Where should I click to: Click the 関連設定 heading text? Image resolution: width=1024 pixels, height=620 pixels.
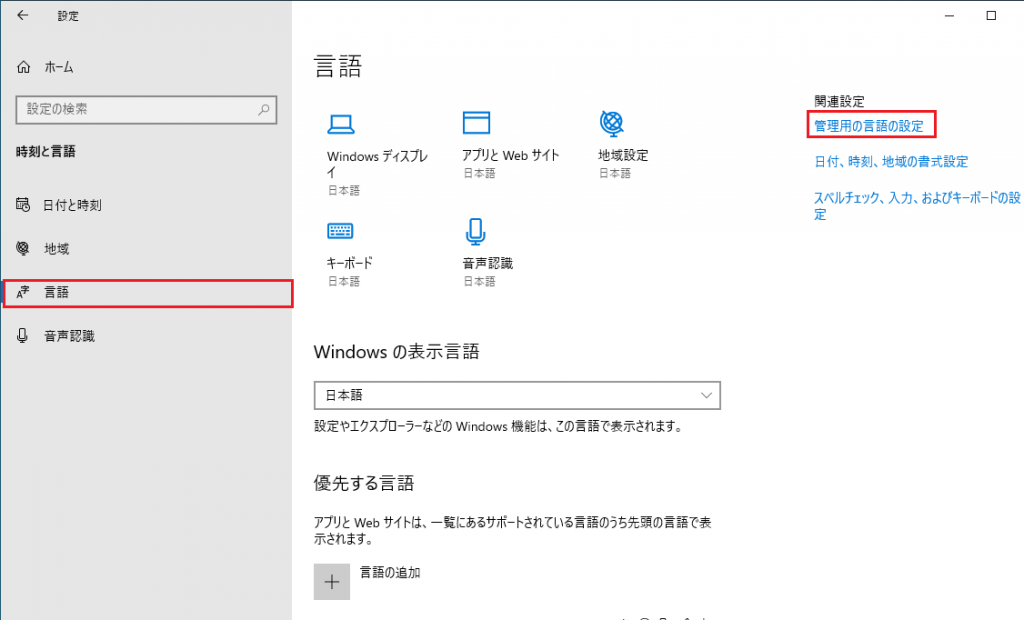pos(839,101)
